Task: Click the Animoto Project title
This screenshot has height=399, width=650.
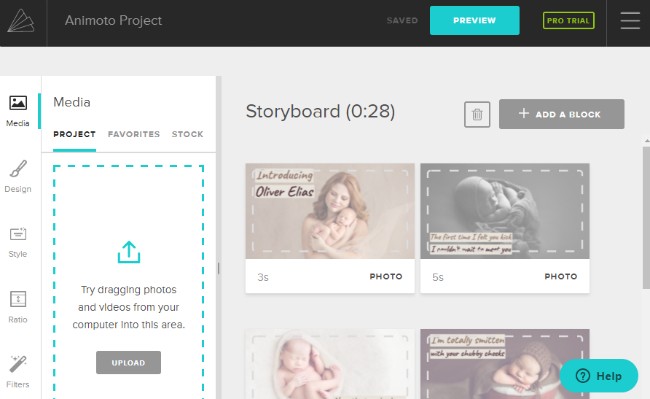Action: [113, 20]
